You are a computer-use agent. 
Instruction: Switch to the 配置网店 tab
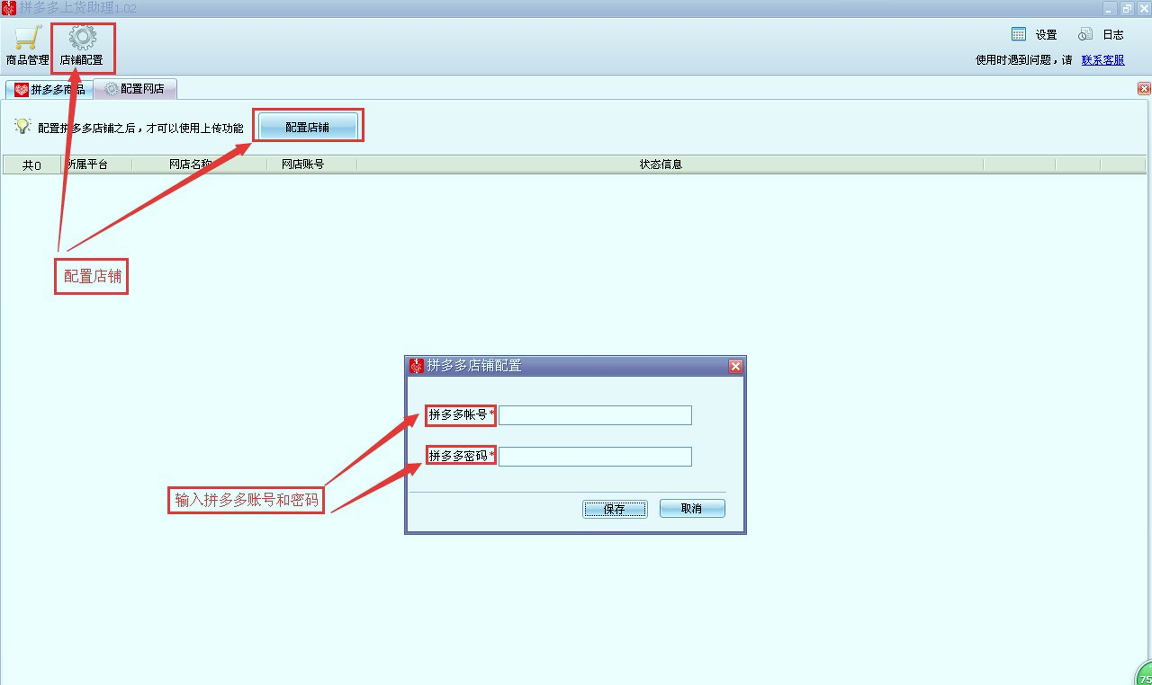coord(135,89)
